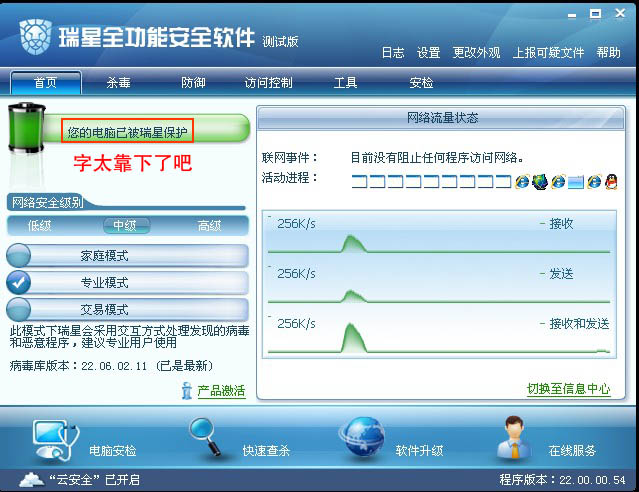
Task: Click the last Internet Explorer process icon
Action: coord(594,181)
